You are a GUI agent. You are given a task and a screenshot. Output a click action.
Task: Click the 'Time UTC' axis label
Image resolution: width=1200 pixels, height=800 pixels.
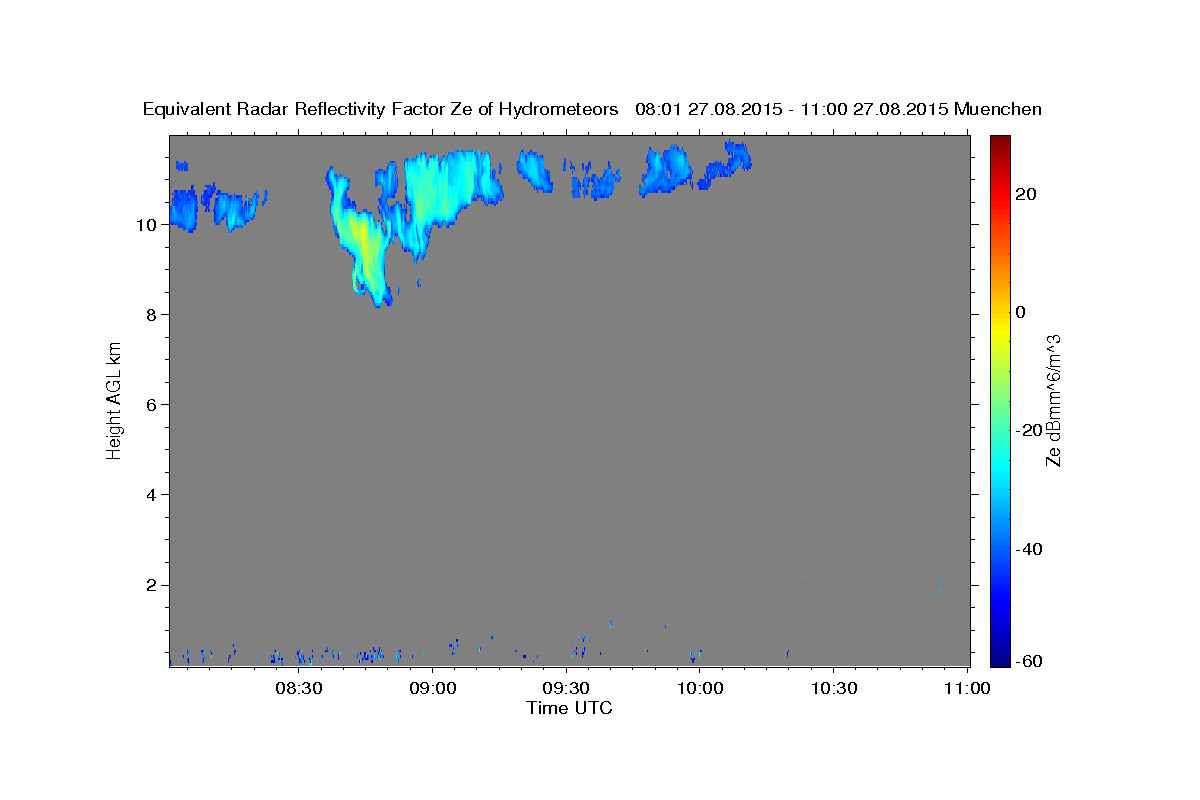[x=569, y=708]
